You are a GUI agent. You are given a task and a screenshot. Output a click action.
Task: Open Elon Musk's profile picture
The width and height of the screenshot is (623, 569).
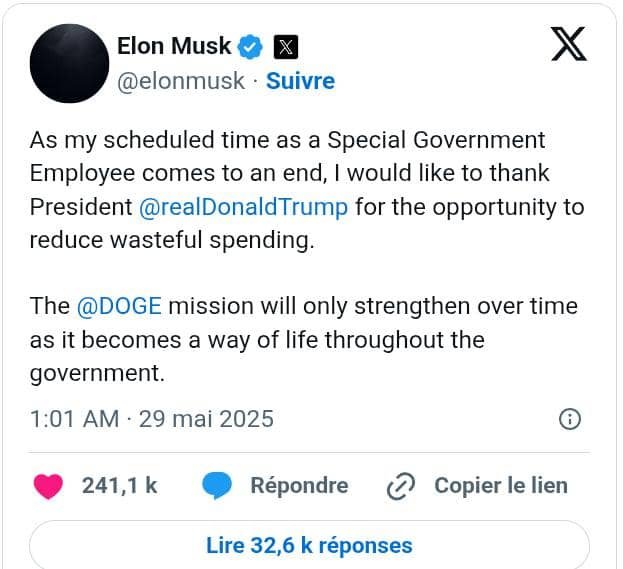69,63
